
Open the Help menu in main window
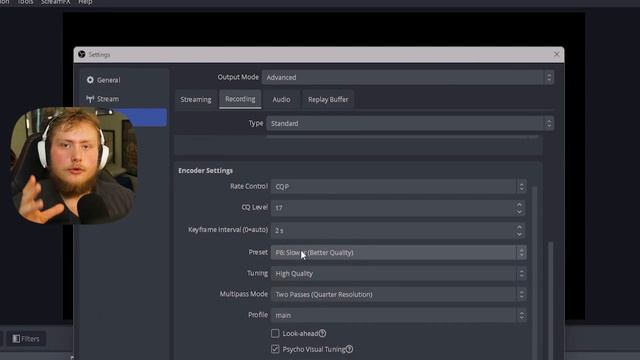click(85, 2)
